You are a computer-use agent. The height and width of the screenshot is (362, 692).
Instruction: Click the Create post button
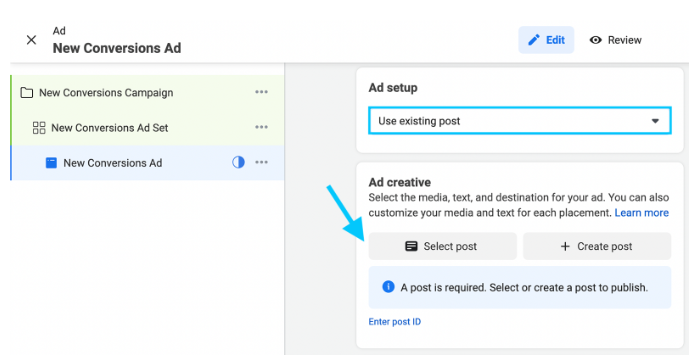pyautogui.click(x=597, y=246)
